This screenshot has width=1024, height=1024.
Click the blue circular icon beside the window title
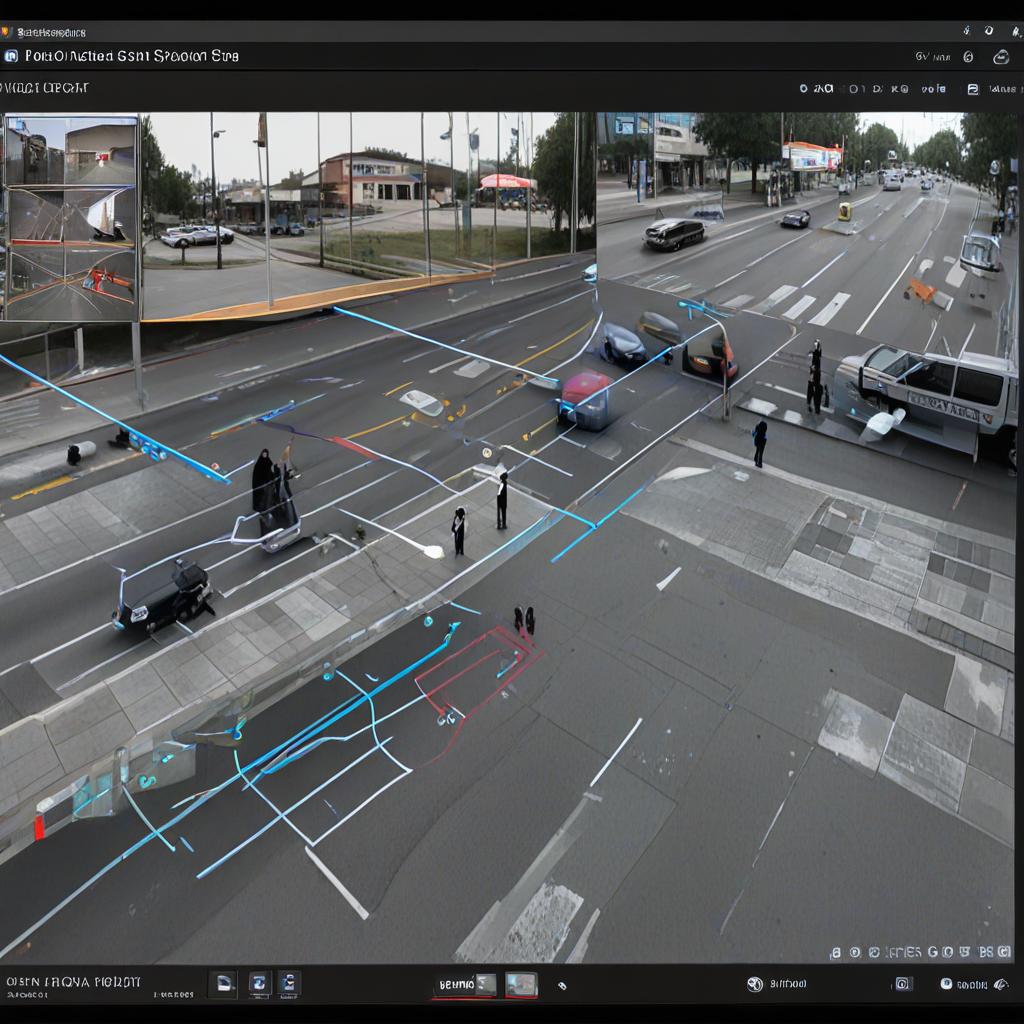(11, 57)
